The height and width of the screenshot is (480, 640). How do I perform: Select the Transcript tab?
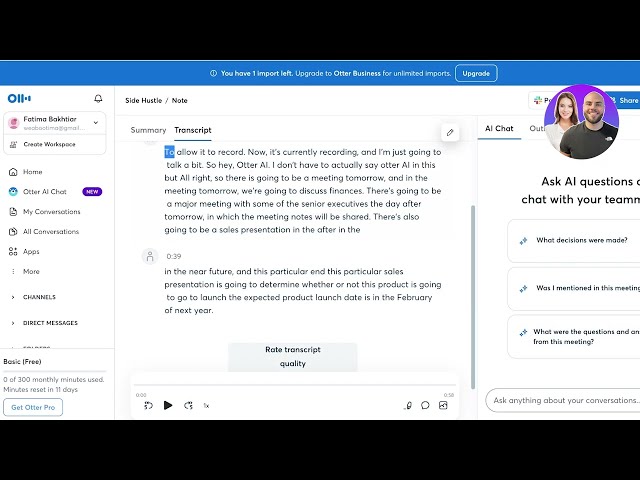pyautogui.click(x=193, y=130)
